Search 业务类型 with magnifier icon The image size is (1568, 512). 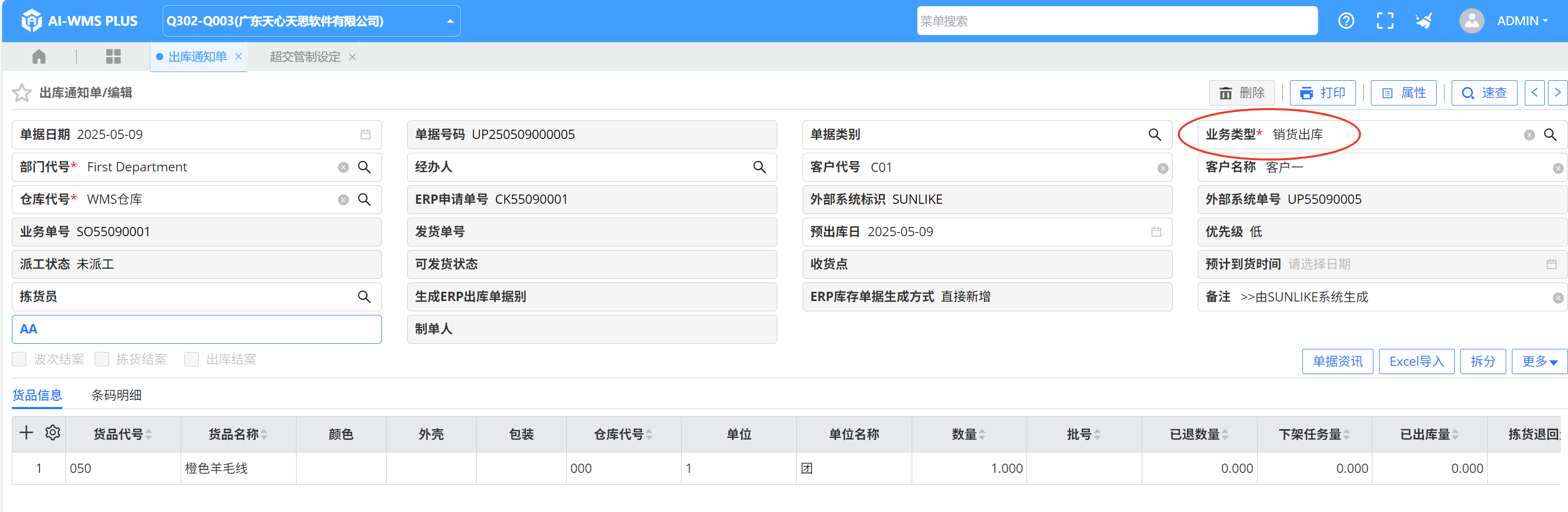(1550, 134)
